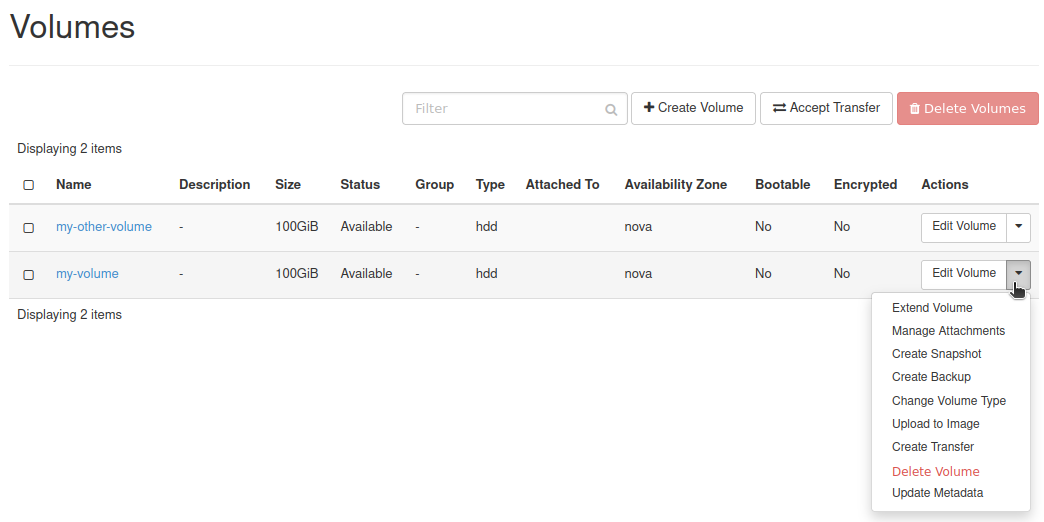Select Manage Attachments menu entry
The height and width of the screenshot is (522, 1044).
948,331
